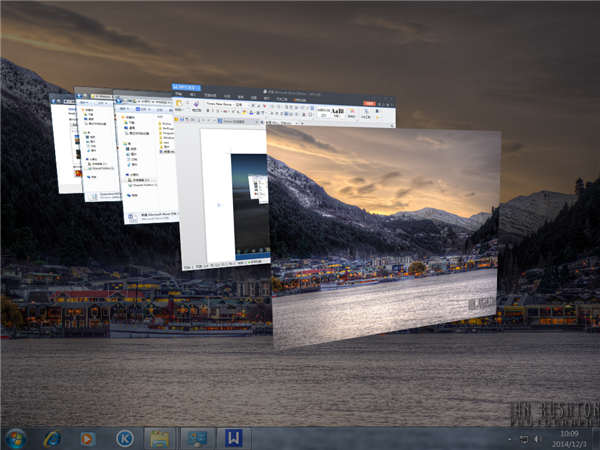
Task: Click the blue K circle taskbar icon
Action: point(124,438)
